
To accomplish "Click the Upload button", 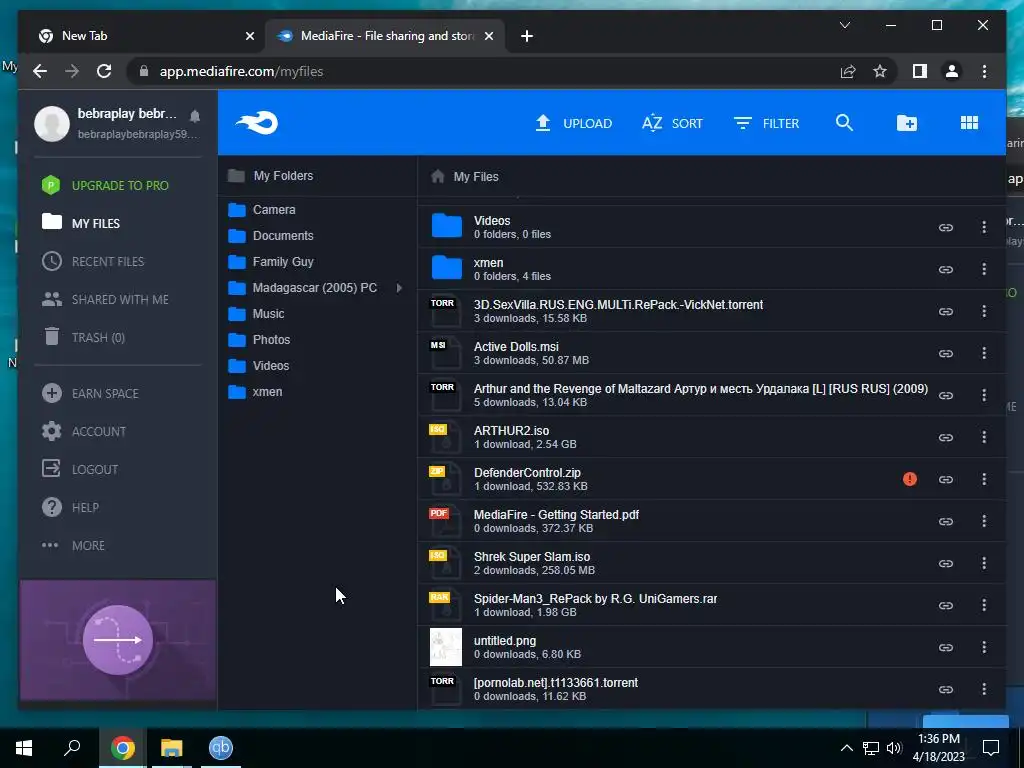I will 573,123.
